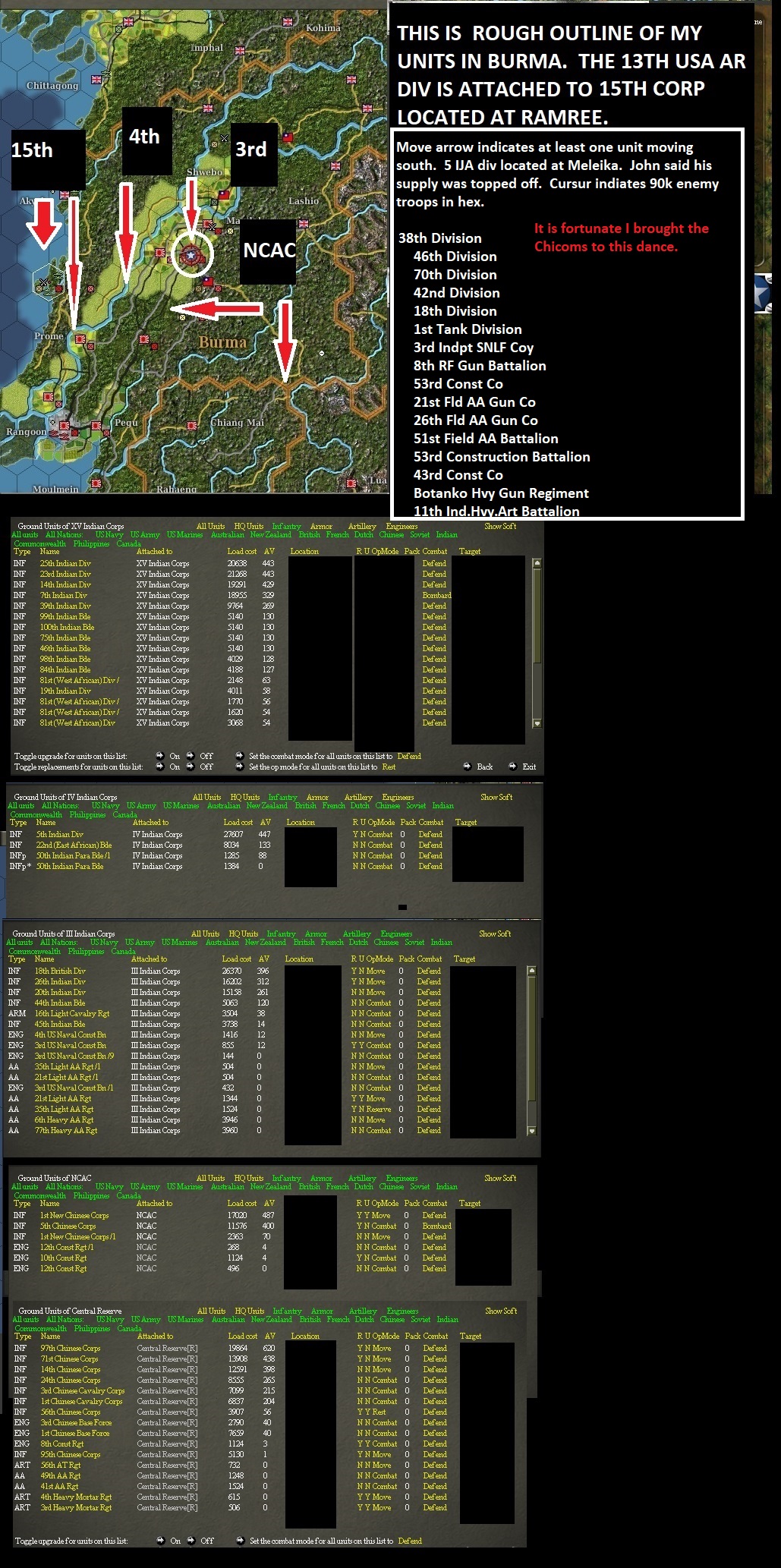Open 97th Chinese Corps unit

70,1348
